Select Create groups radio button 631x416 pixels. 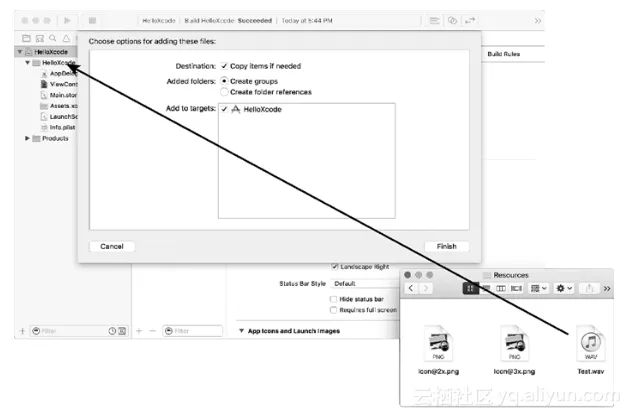click(224, 81)
